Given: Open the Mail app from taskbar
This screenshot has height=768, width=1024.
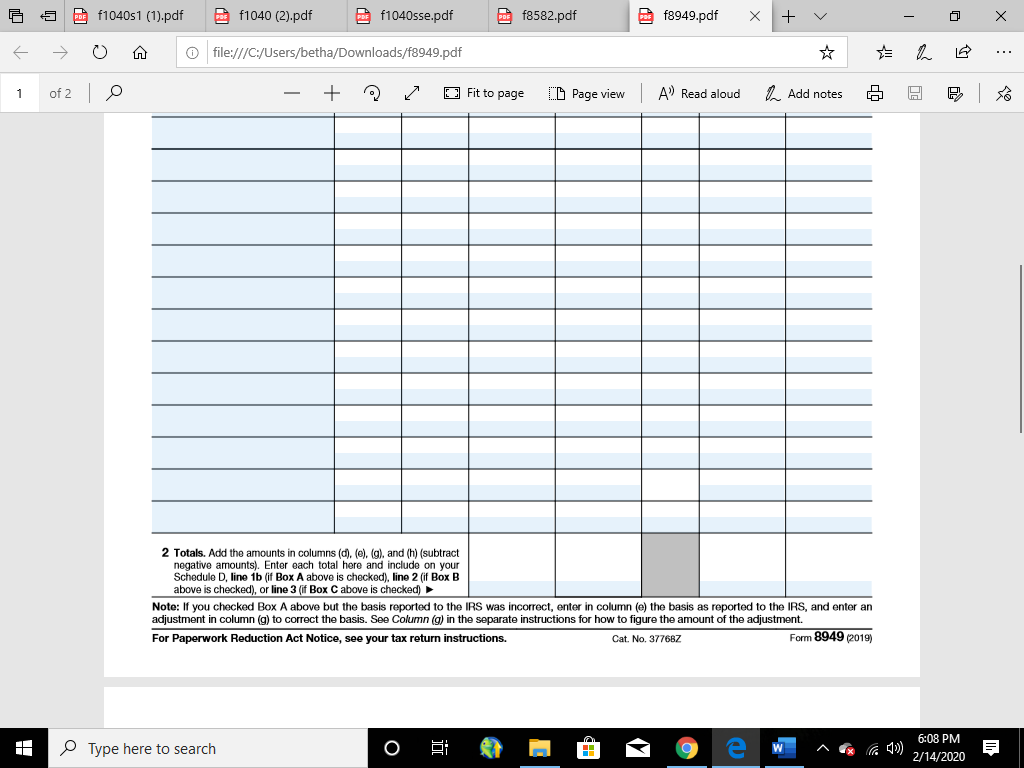Looking at the screenshot, I should tap(637, 748).
